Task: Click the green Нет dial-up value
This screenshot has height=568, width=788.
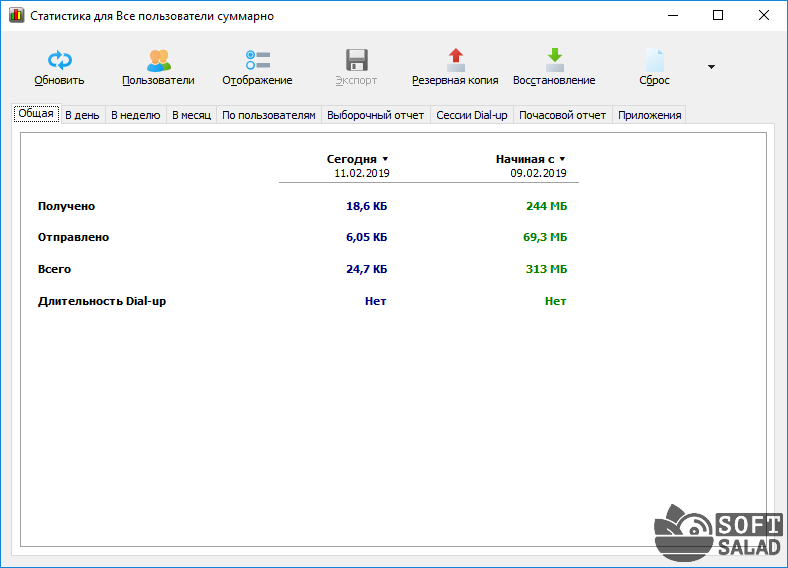Action: click(x=555, y=301)
